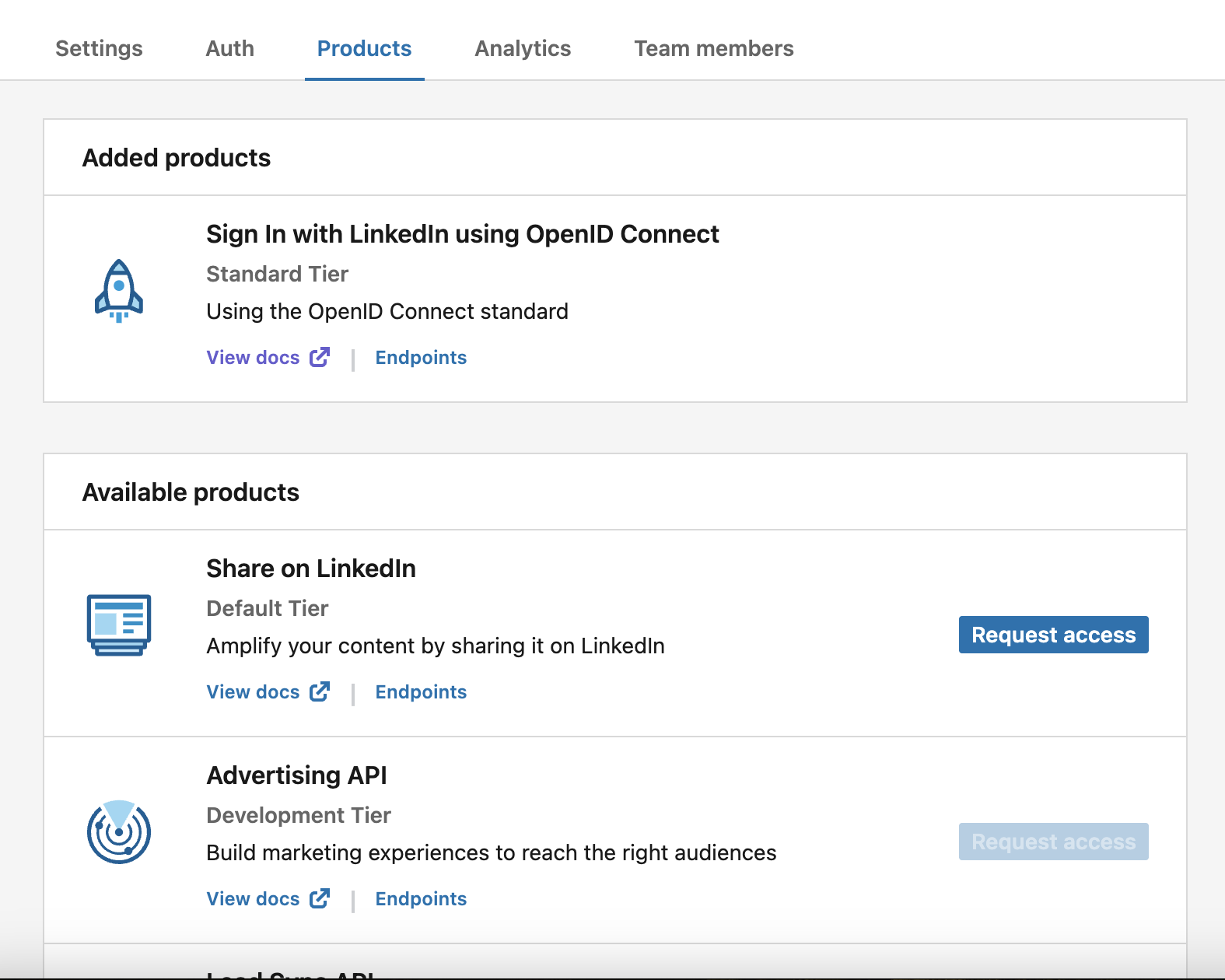
Task: Click the Development Tier label
Action: pyautogui.click(x=299, y=815)
